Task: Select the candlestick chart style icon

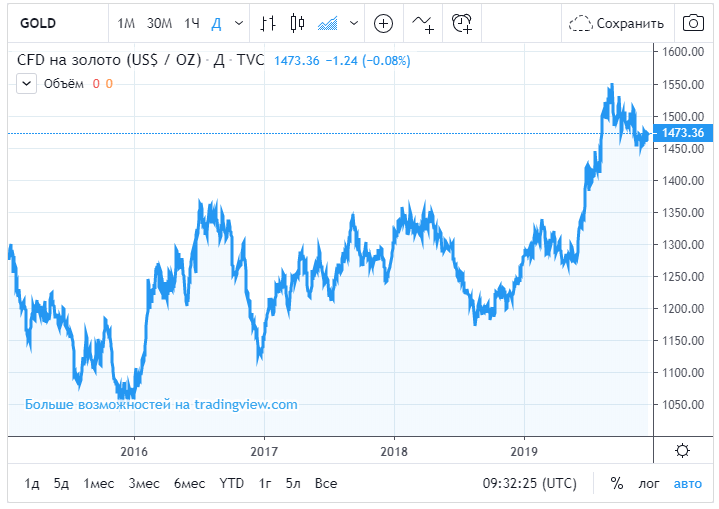Action: (x=298, y=23)
